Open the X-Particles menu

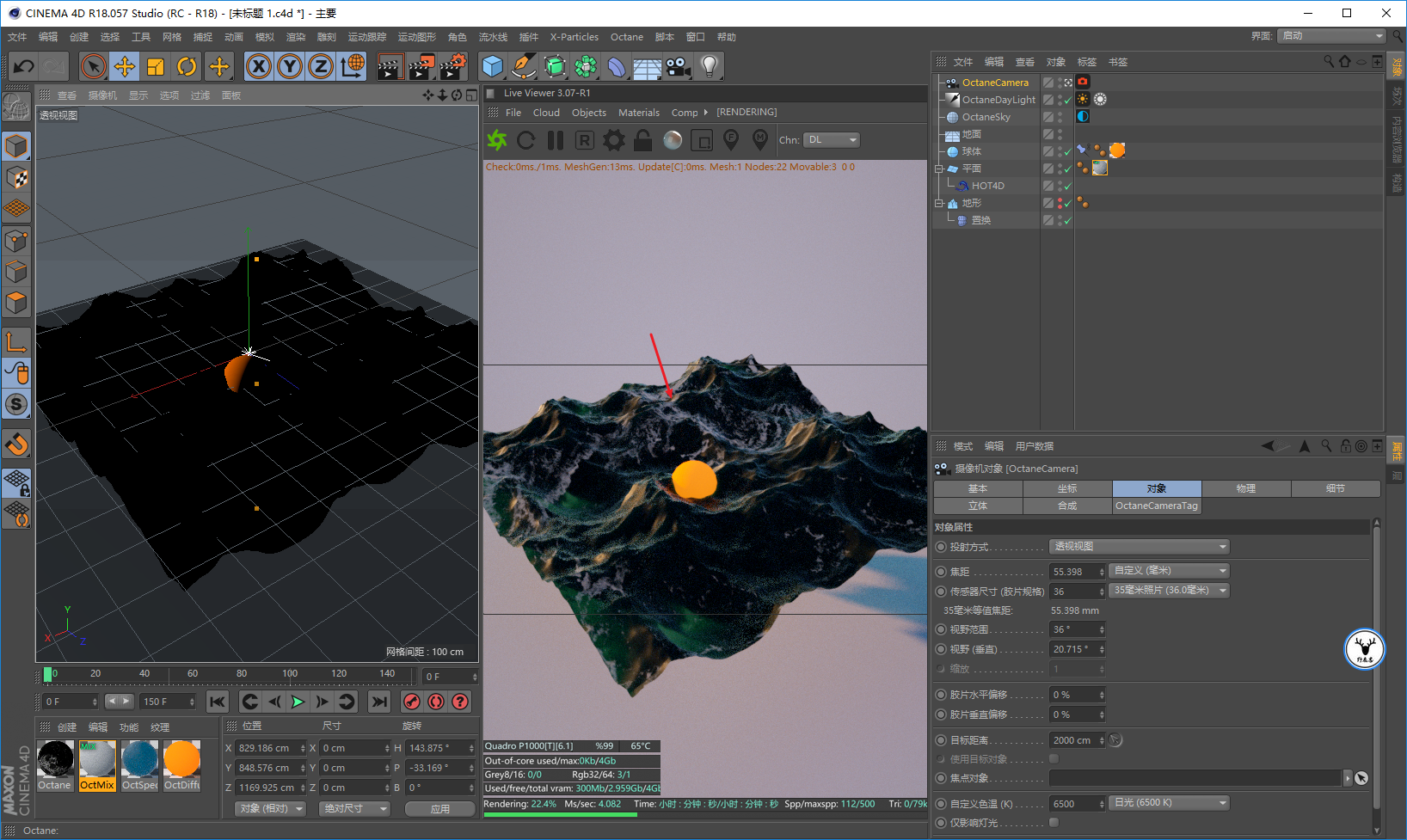(x=574, y=37)
